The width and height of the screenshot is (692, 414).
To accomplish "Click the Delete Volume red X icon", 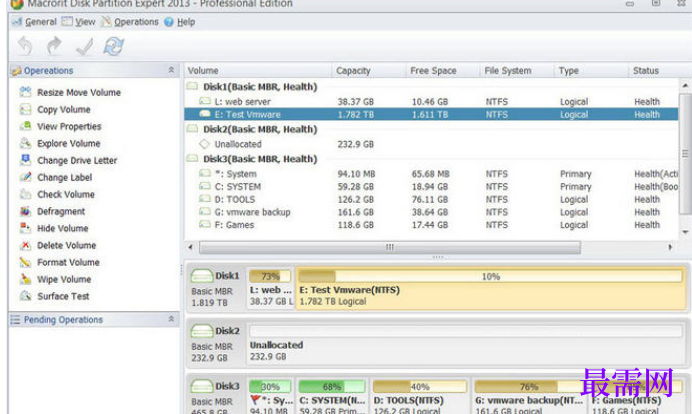I will pos(26,245).
